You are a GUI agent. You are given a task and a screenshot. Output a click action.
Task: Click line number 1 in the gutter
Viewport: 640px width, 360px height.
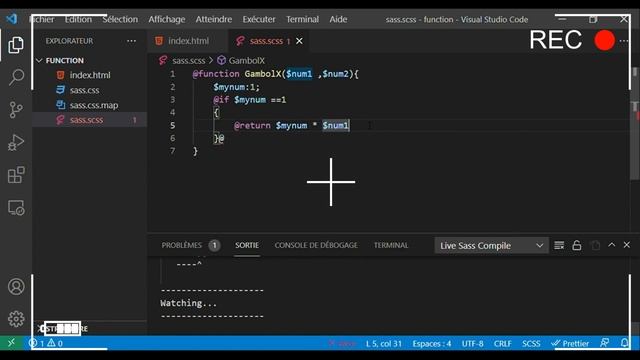(172, 74)
